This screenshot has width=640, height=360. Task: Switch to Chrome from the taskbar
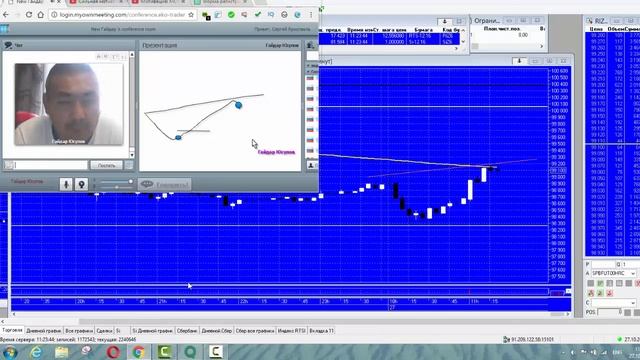(x=138, y=352)
